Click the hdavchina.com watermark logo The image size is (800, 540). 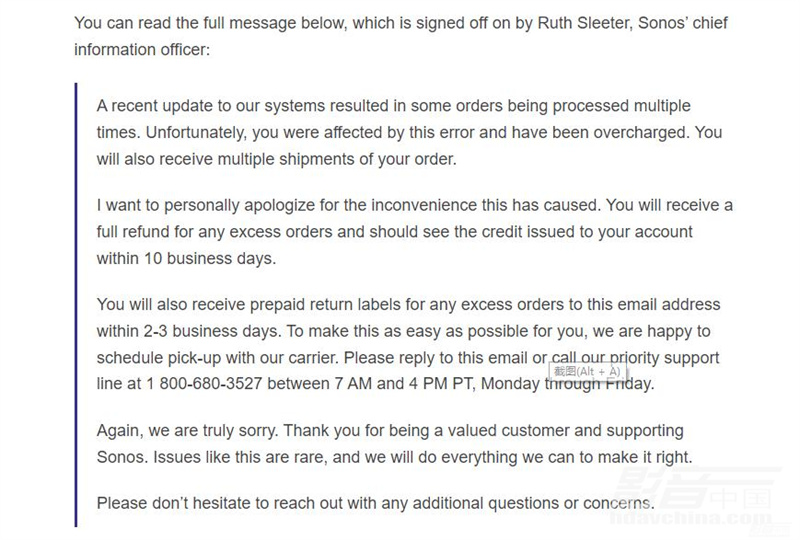point(696,497)
